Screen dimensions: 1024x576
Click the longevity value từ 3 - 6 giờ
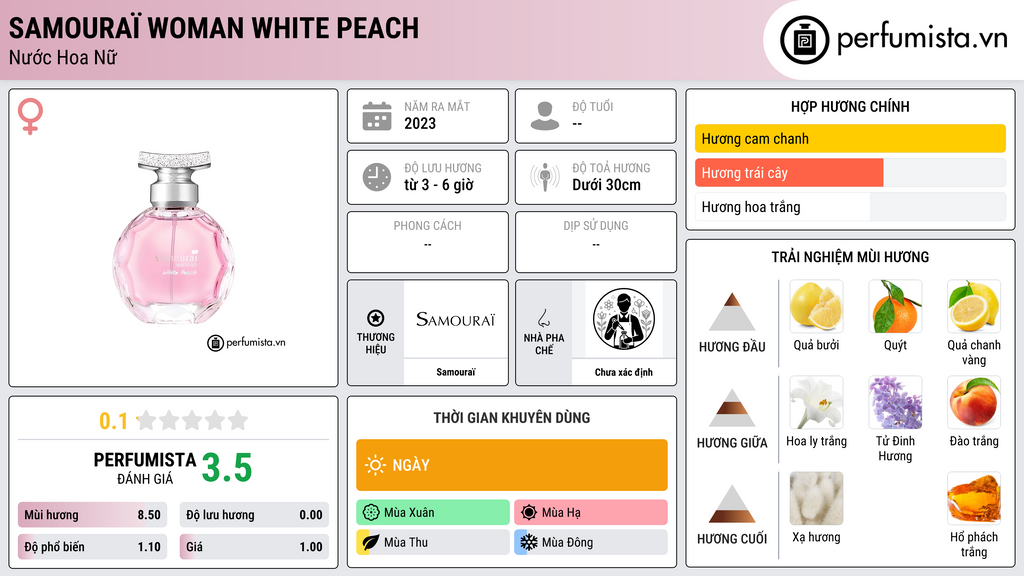click(439, 185)
